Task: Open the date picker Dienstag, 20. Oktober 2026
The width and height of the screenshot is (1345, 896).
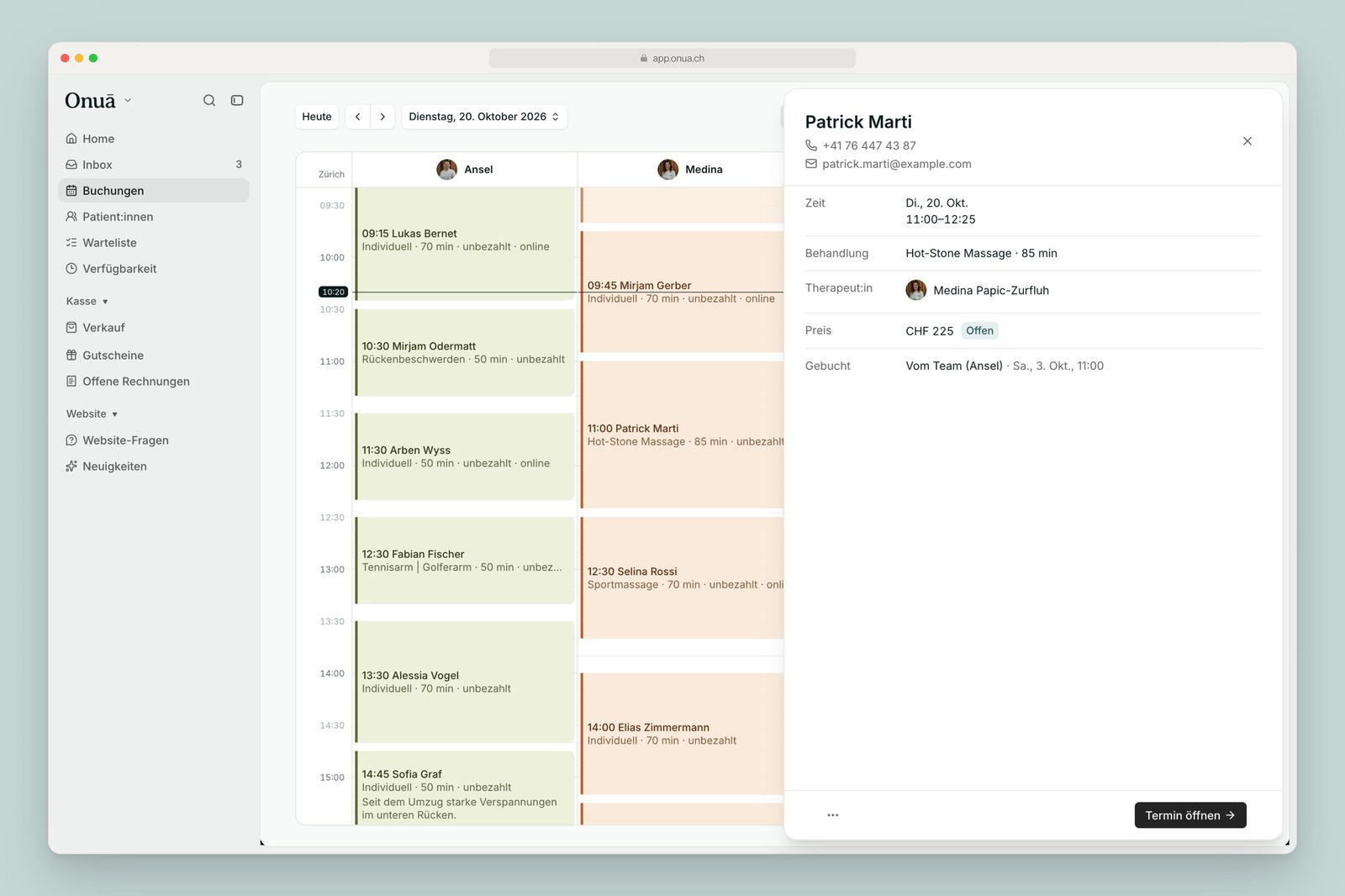Action: pyautogui.click(x=484, y=117)
